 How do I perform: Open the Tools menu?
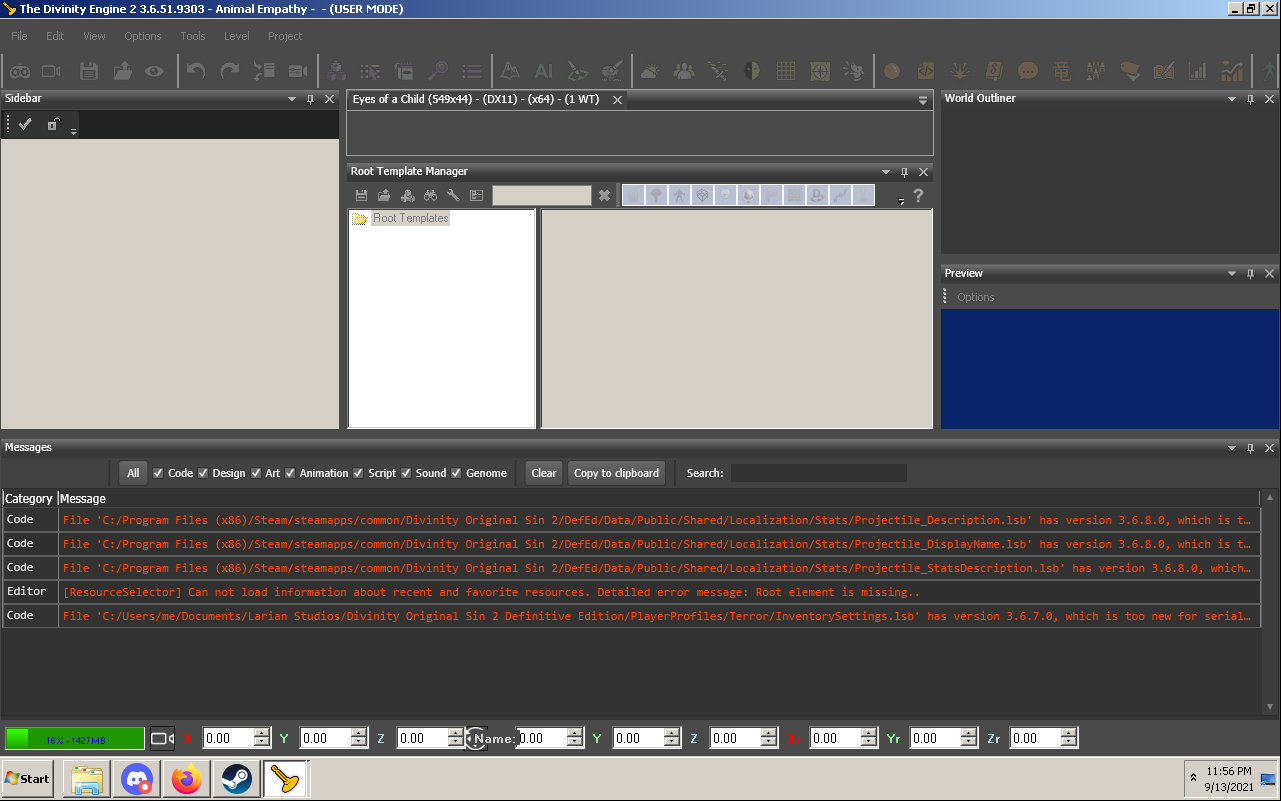[193, 36]
